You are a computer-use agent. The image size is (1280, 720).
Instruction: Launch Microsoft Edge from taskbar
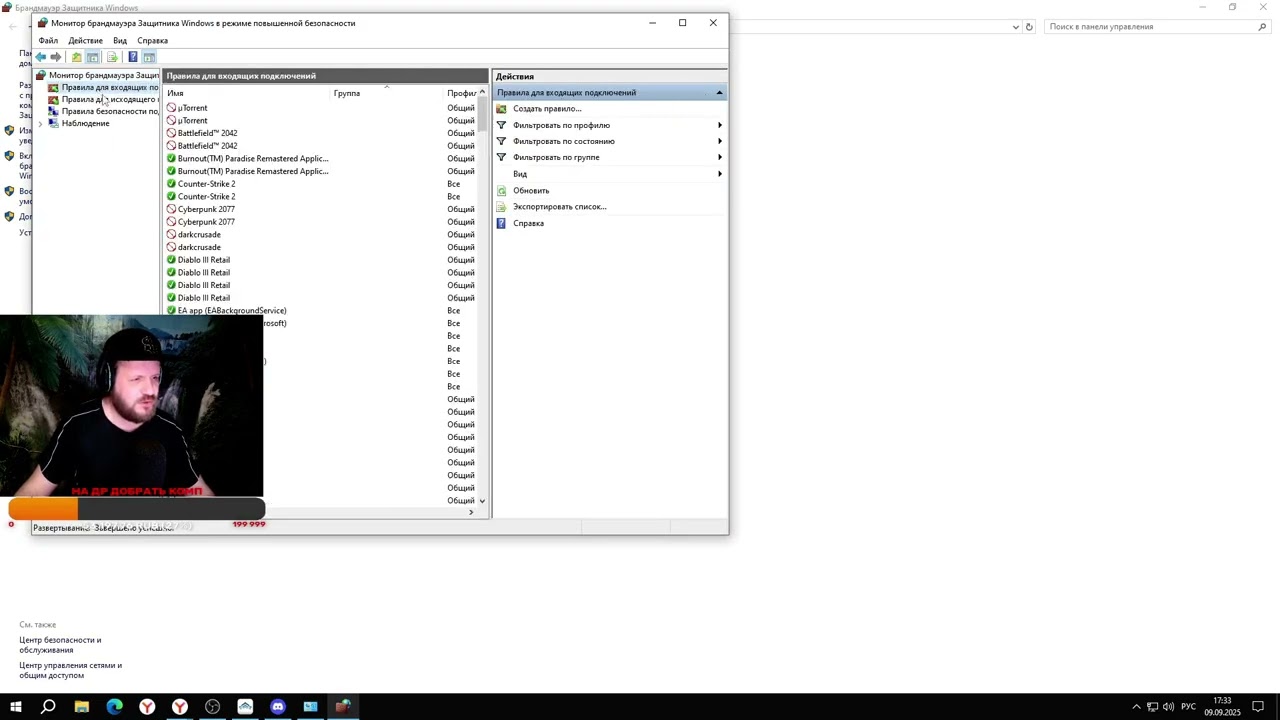coord(114,707)
